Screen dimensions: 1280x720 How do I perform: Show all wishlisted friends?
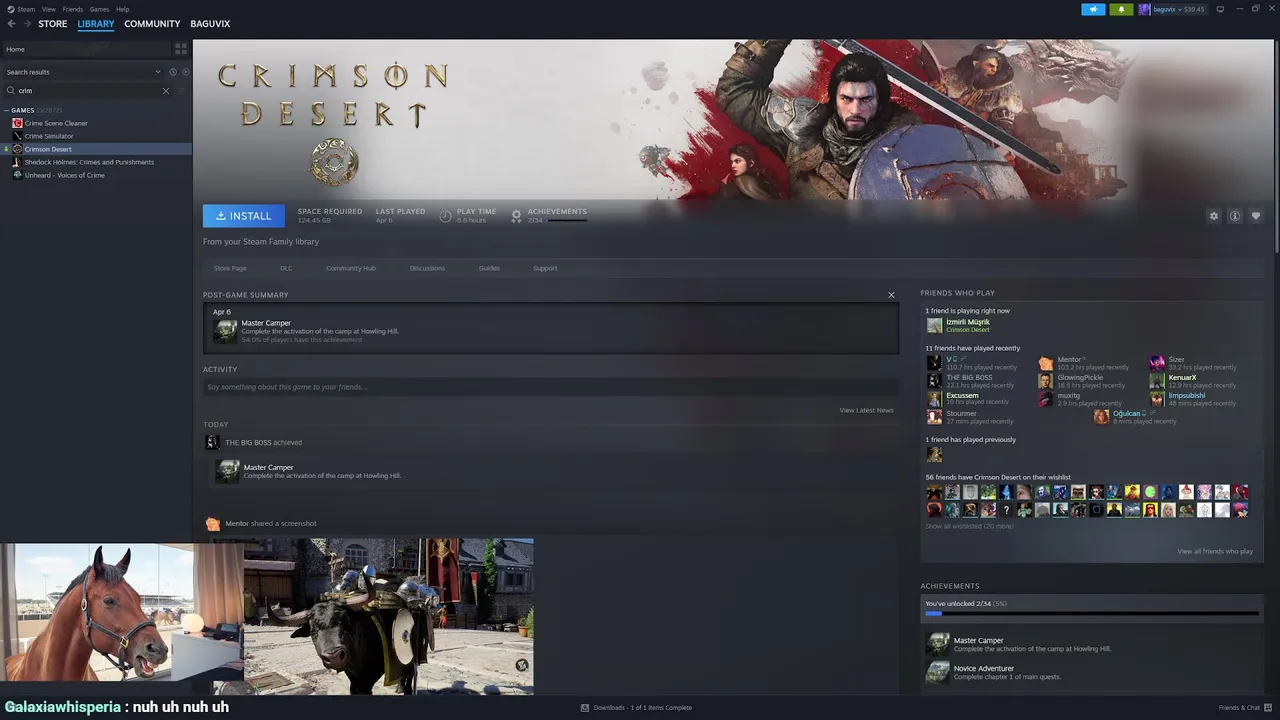[969, 526]
